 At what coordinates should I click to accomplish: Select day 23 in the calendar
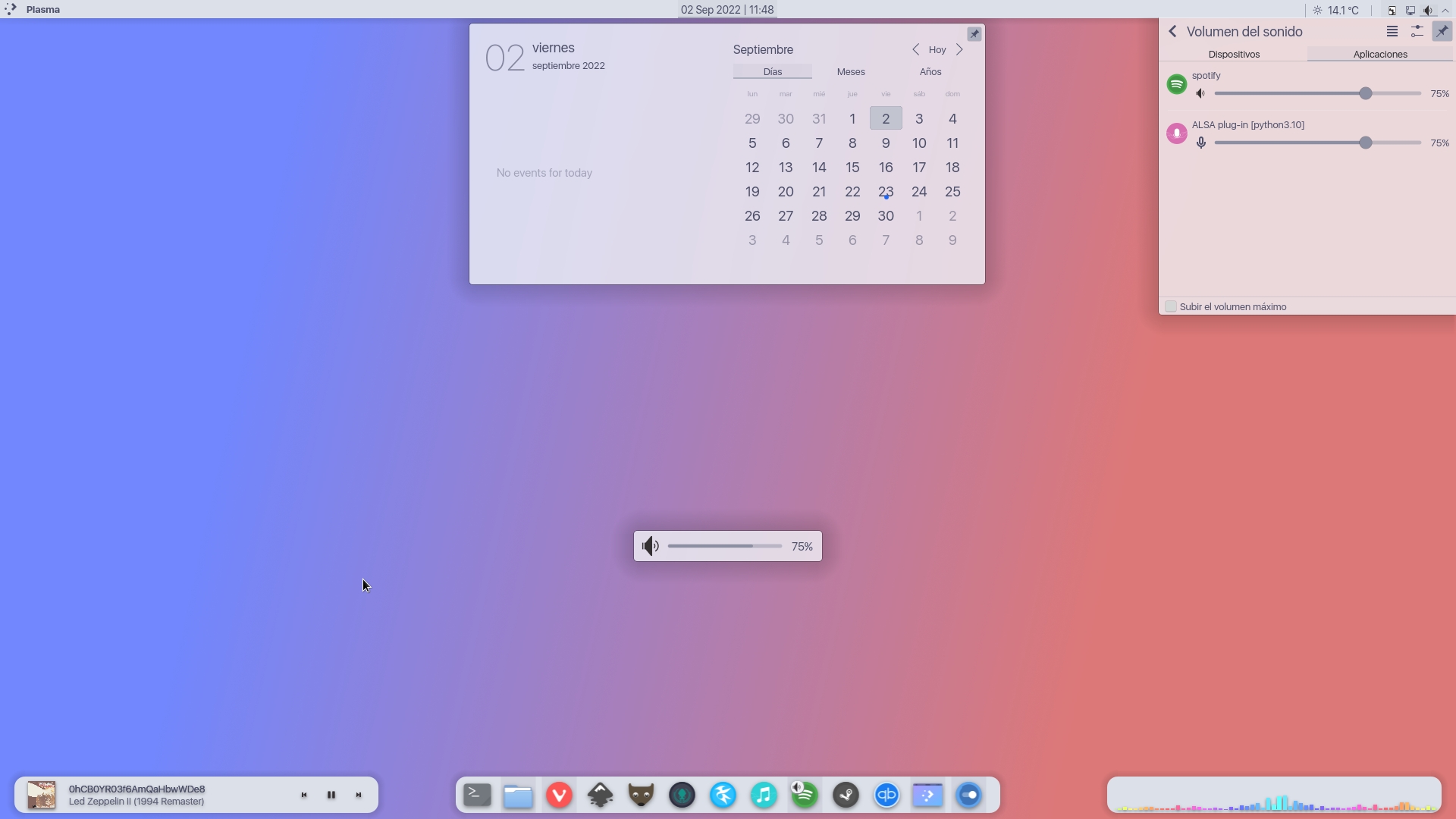pos(886,192)
